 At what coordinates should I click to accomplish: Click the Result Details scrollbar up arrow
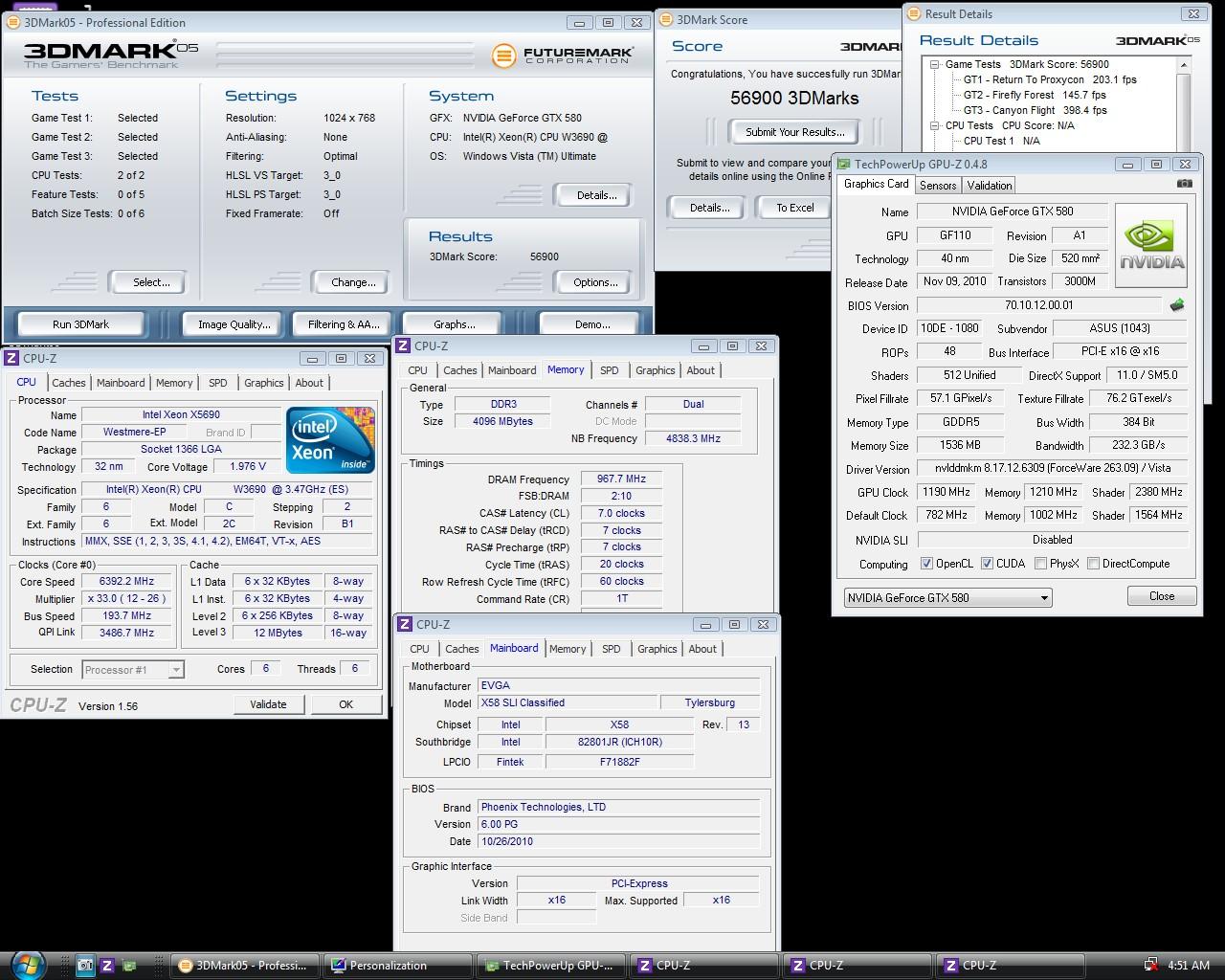1184,65
